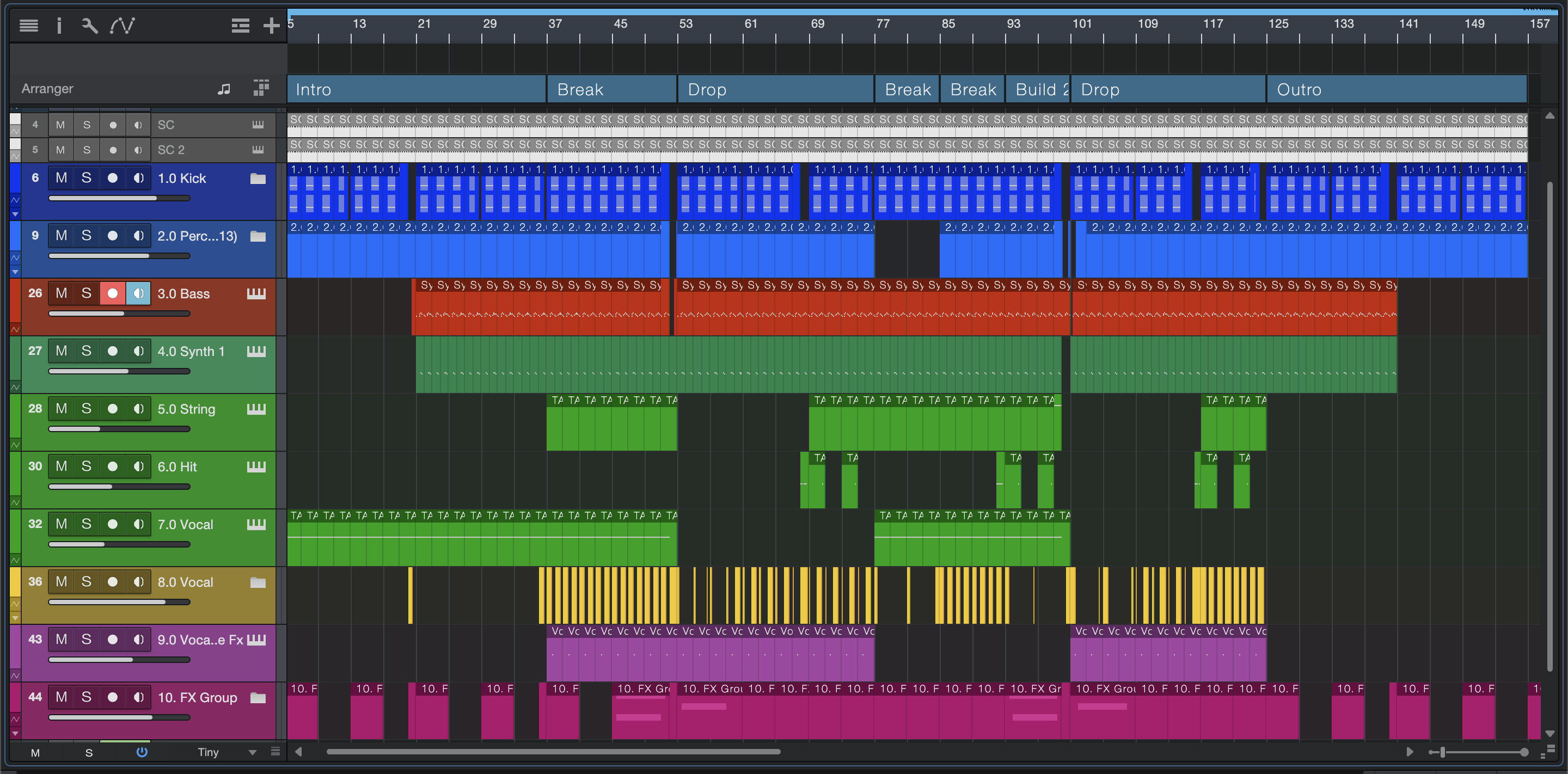Click instrument keyboard icon on 7.0 Vocal
1568x774 pixels.
256,525
